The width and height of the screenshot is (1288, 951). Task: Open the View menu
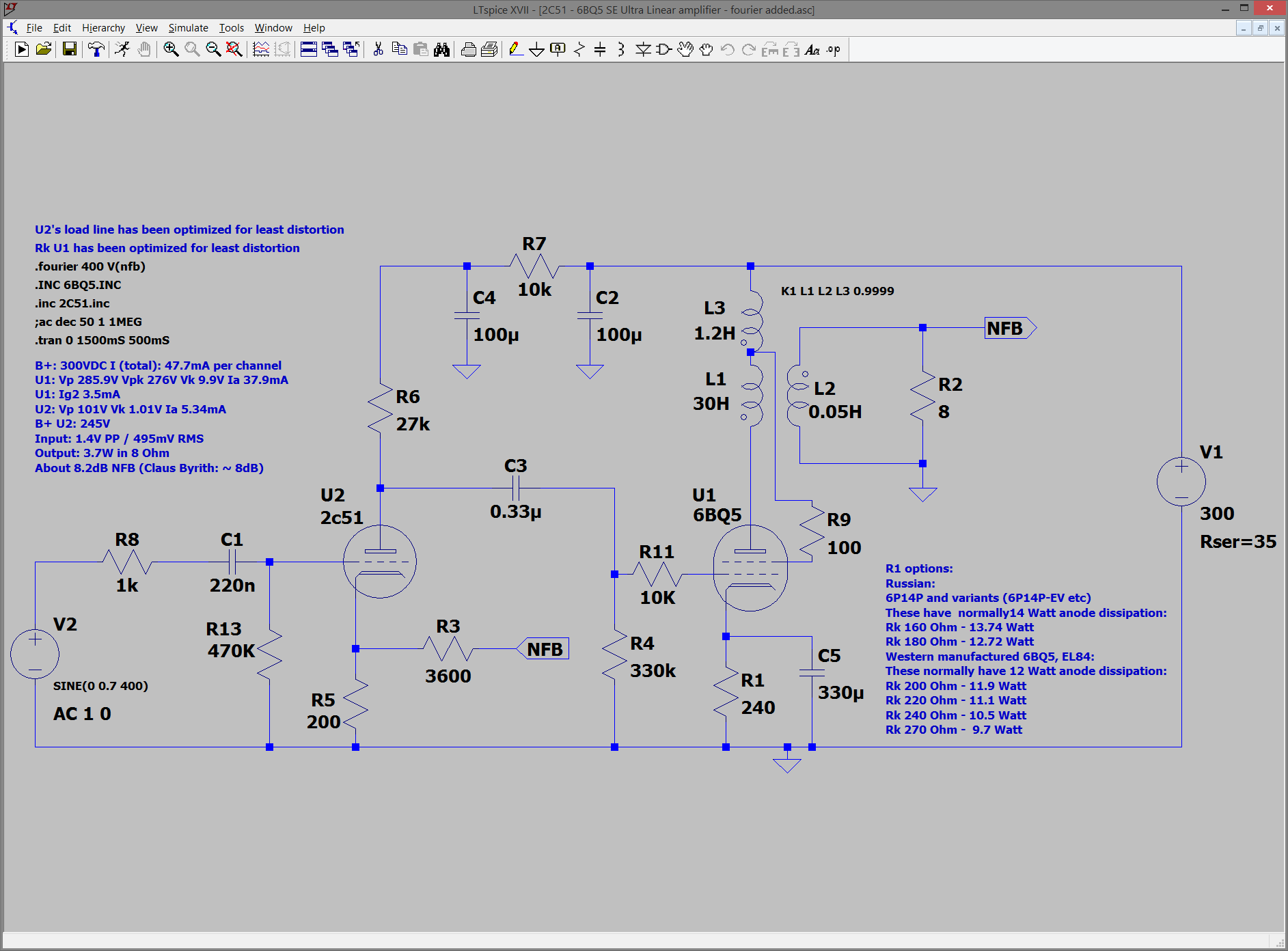pos(147,28)
